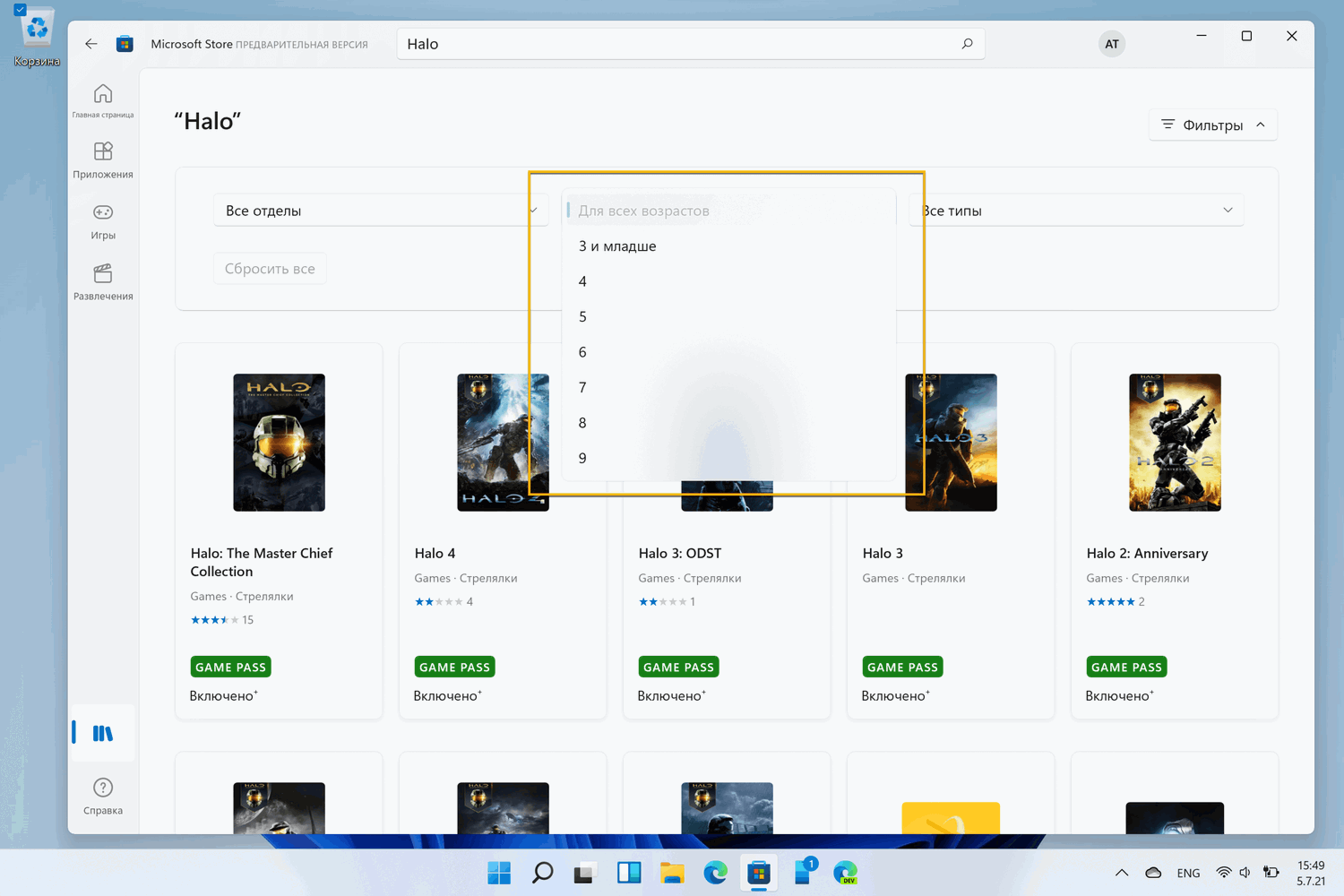The image size is (1344, 896).
Task: Click the Microsoft Store logo icon
Action: tap(125, 44)
